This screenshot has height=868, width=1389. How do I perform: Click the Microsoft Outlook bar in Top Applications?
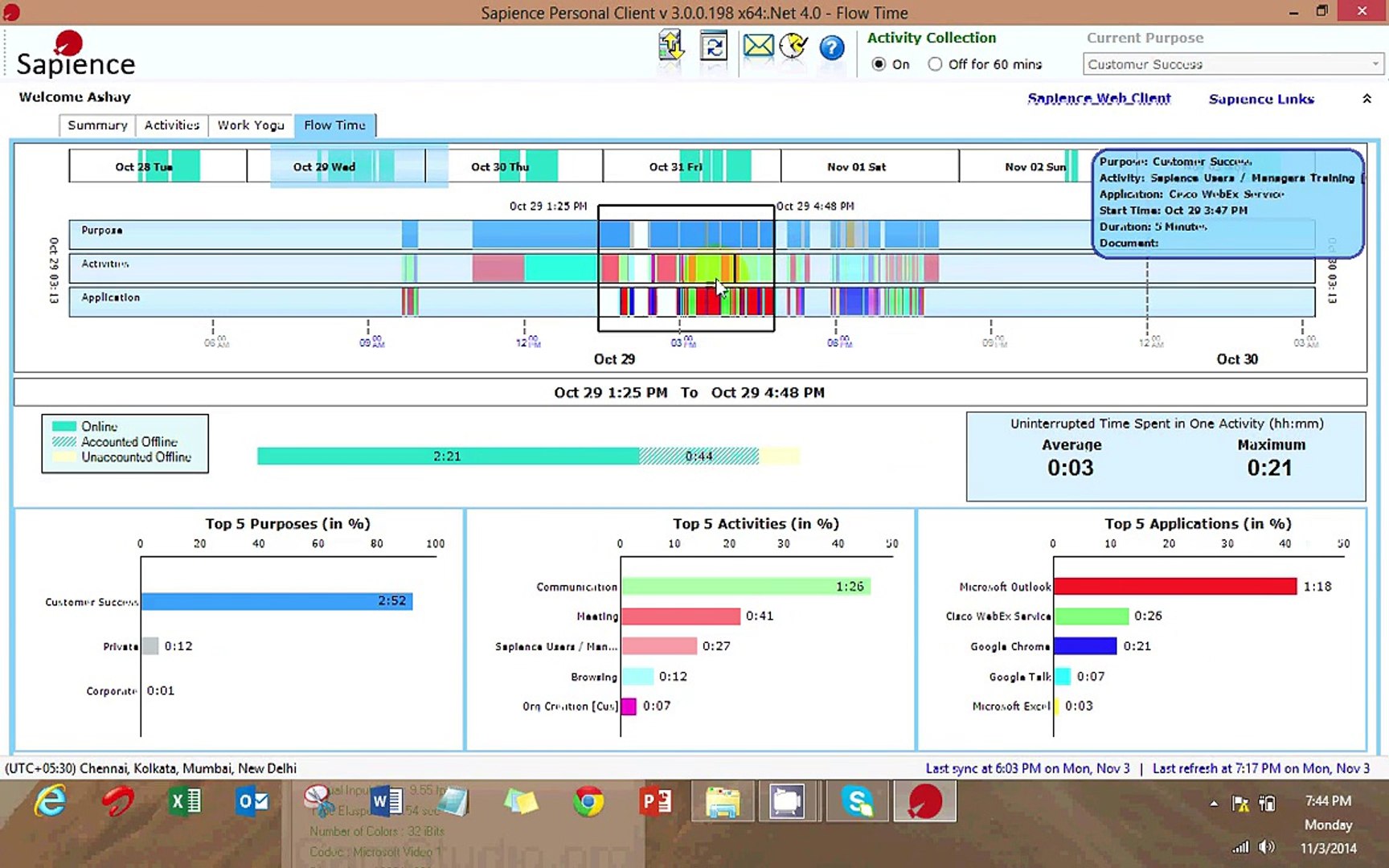tap(1174, 587)
